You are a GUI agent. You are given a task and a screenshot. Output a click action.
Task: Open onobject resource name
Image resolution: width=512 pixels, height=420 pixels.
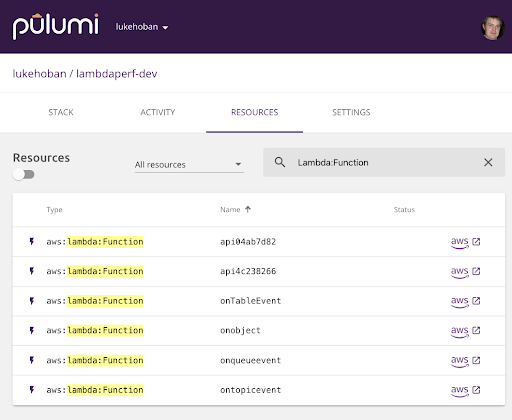[240, 331]
